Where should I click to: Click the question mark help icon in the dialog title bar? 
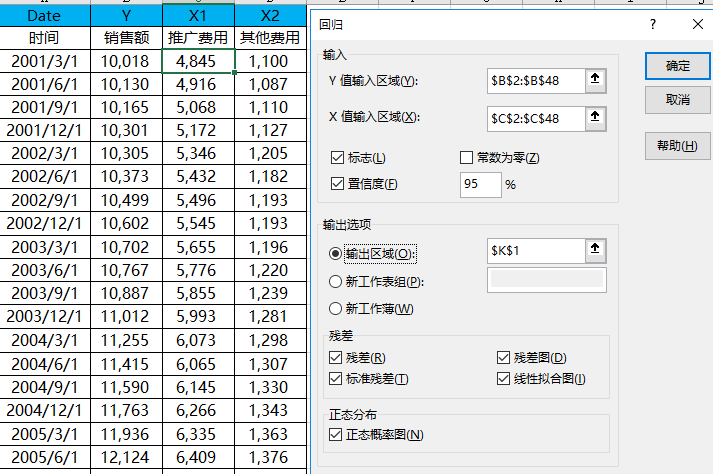coord(653,24)
